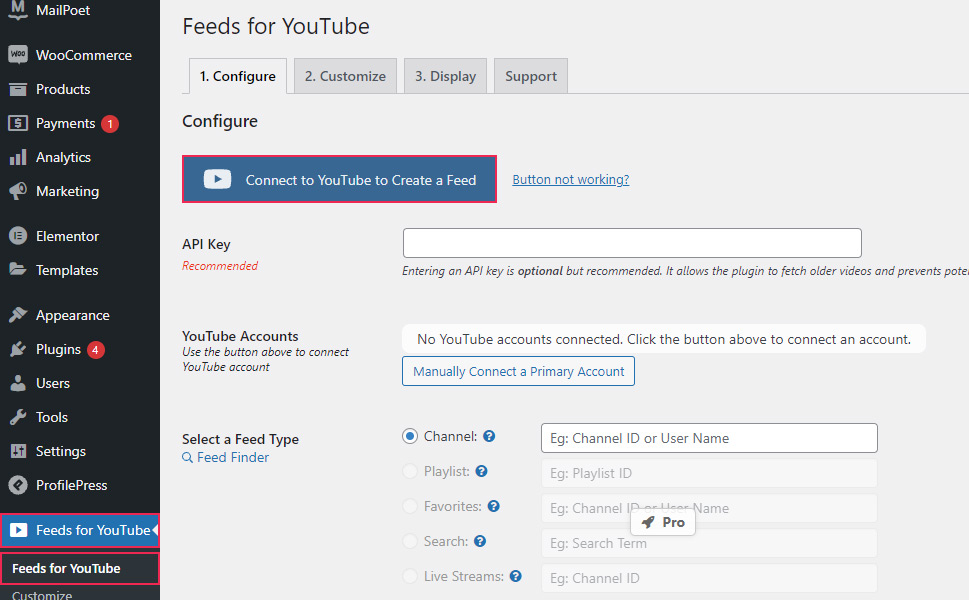Click the Elementor circle icon
Viewport: 969px width, 600px height.
click(18, 236)
